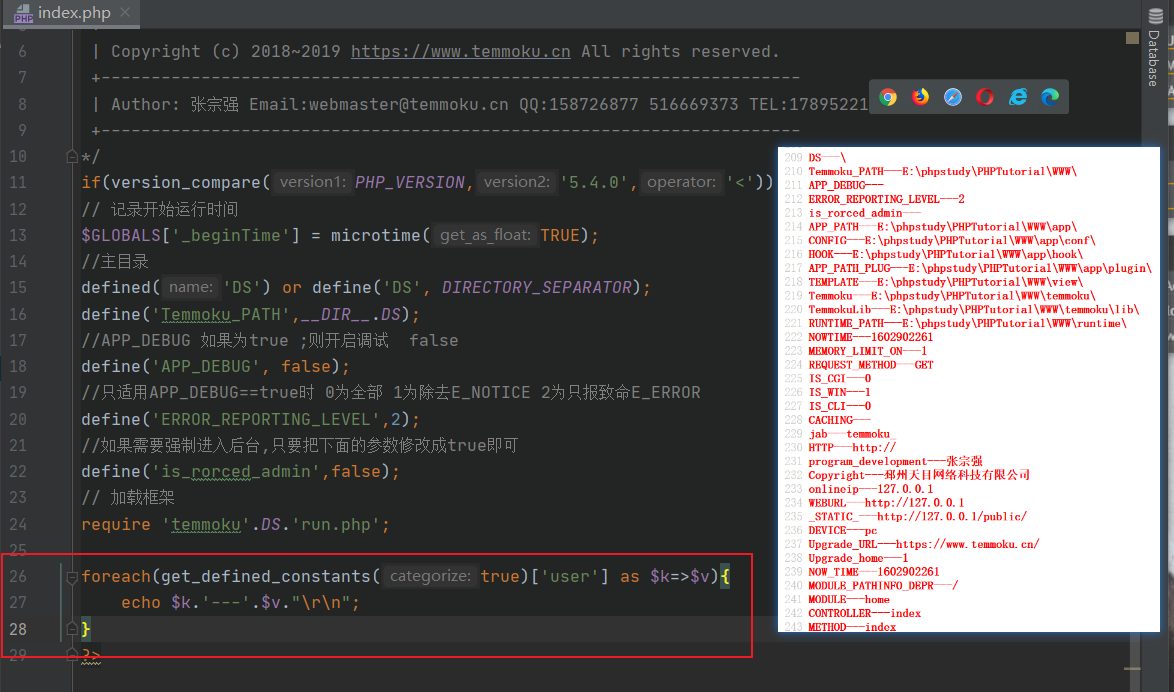
Task: Click 'APP_DEBUG' string in define on line 18
Action: pos(206,366)
